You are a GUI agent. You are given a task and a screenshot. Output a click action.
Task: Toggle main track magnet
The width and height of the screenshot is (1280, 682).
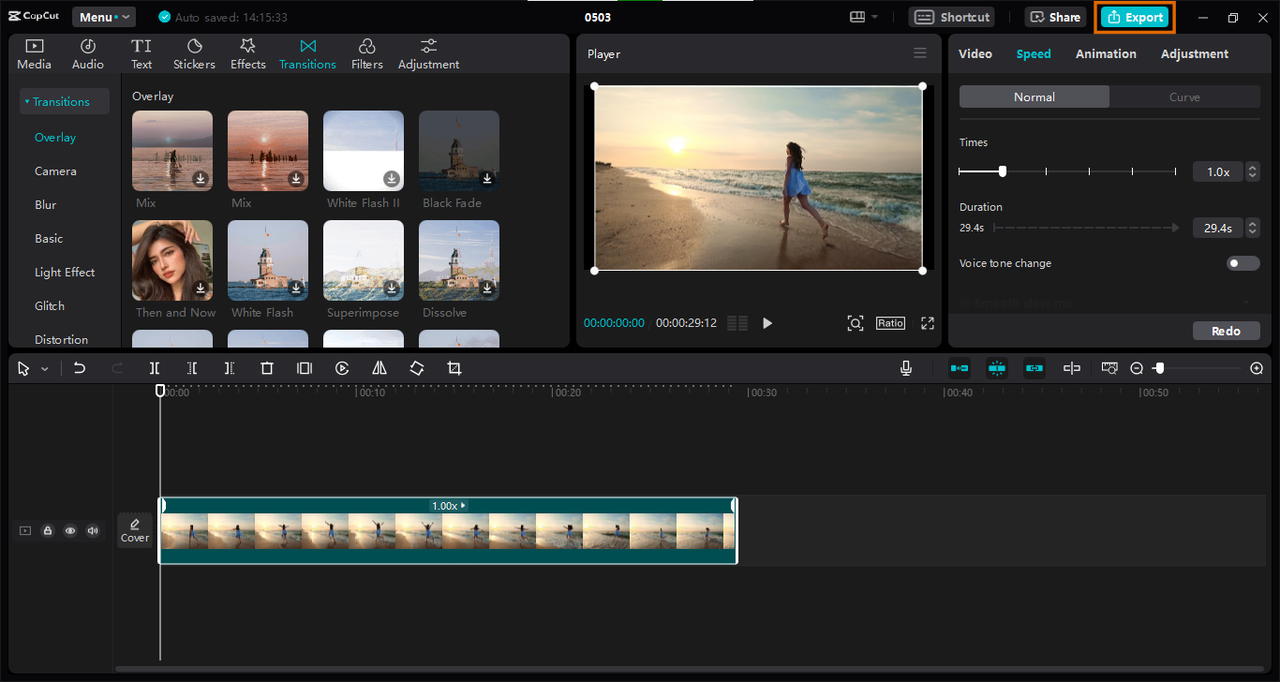point(959,368)
